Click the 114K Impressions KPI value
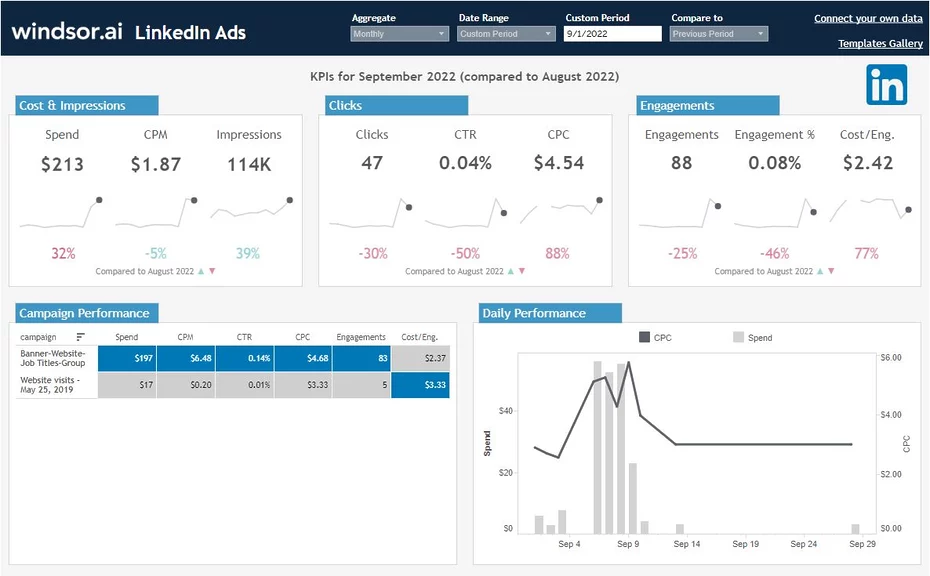 point(249,164)
